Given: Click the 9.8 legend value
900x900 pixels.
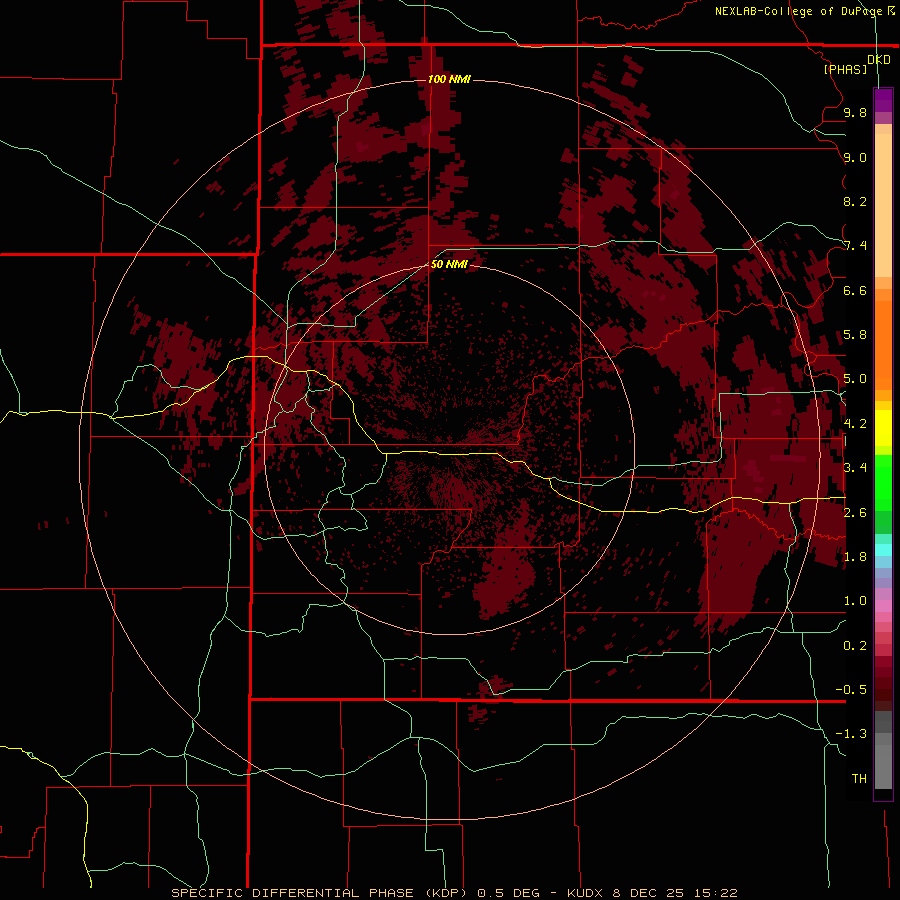Looking at the screenshot, I should click(855, 112).
